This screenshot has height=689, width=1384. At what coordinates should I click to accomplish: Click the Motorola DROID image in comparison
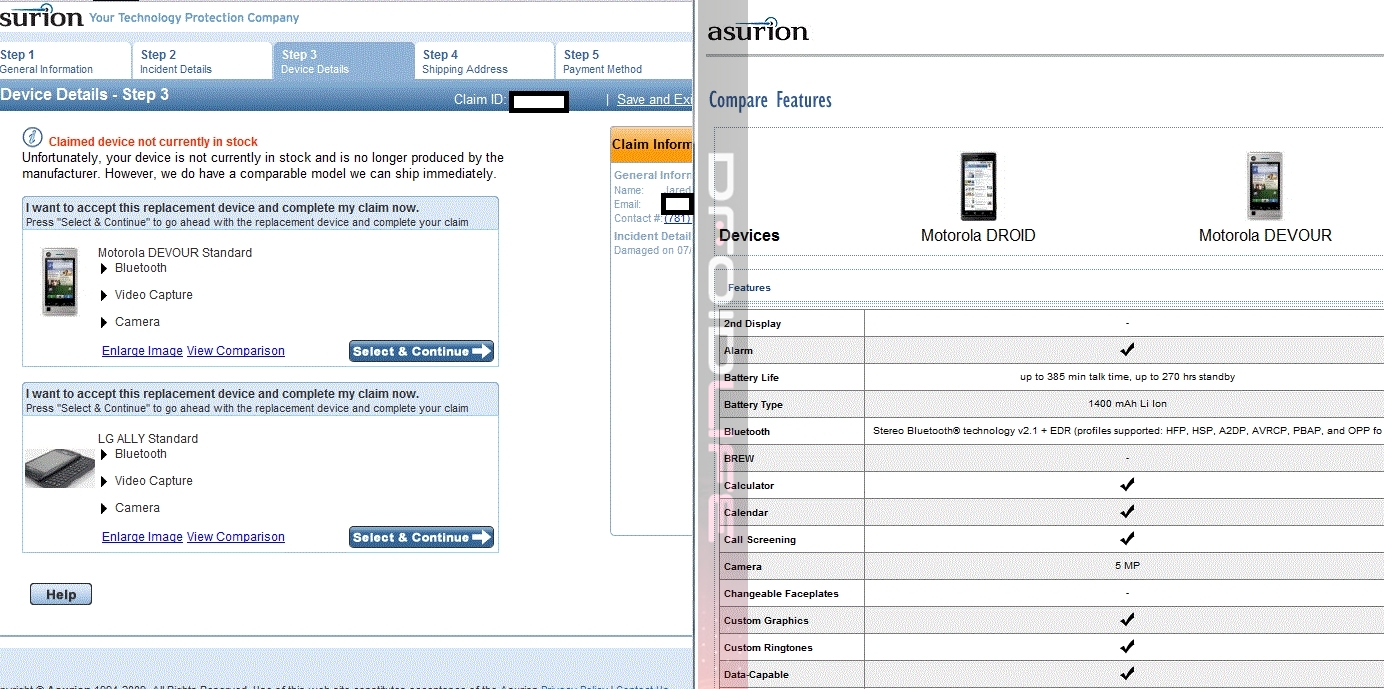pos(977,186)
